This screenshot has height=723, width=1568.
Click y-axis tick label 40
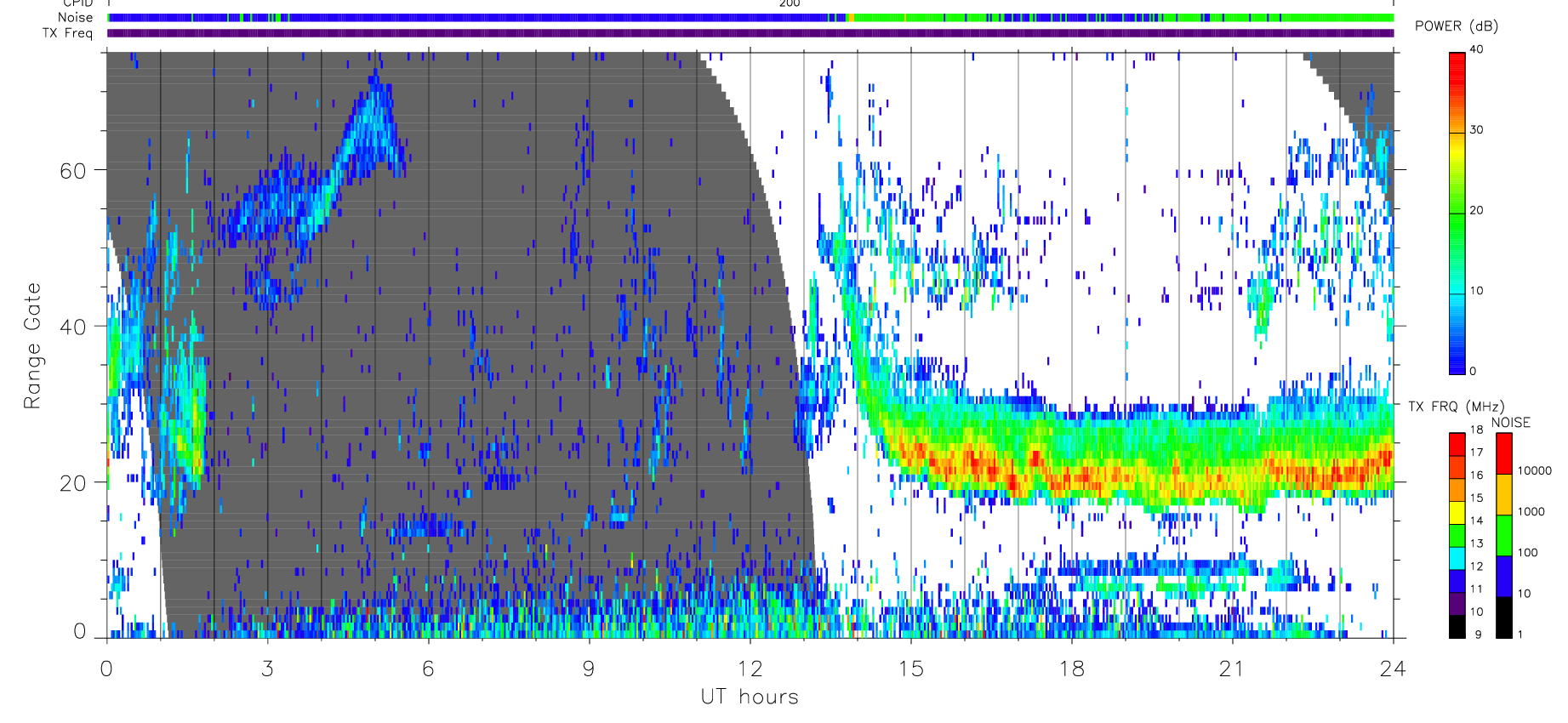[72, 327]
